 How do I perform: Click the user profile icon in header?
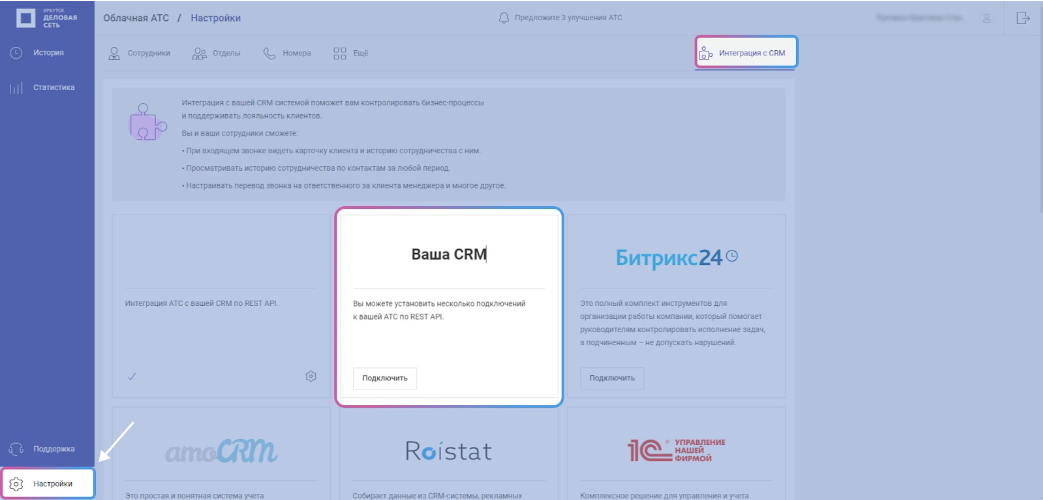(987, 18)
